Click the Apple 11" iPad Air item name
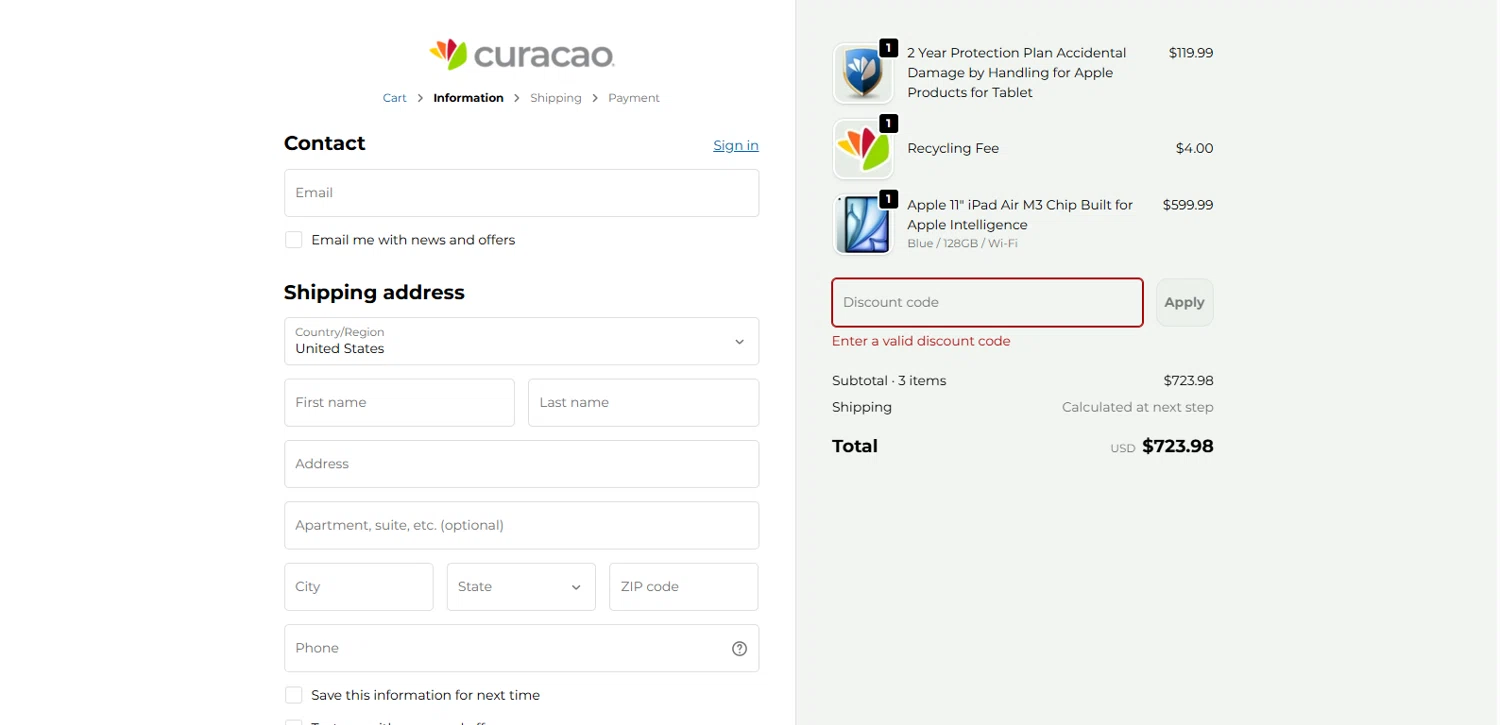Viewport: 1500px width, 725px height. click(x=1020, y=215)
